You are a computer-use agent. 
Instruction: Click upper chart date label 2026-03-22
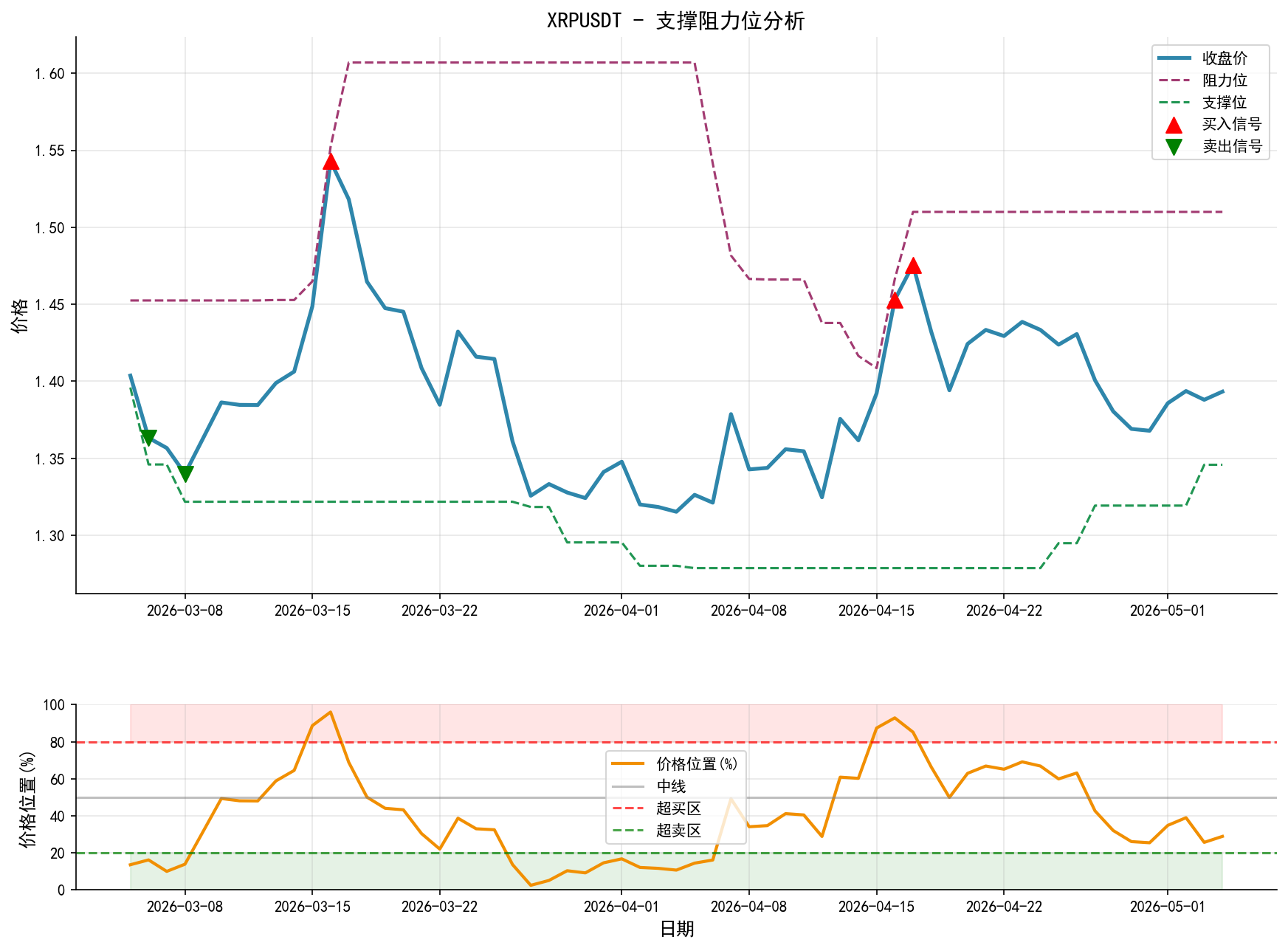pos(440,611)
